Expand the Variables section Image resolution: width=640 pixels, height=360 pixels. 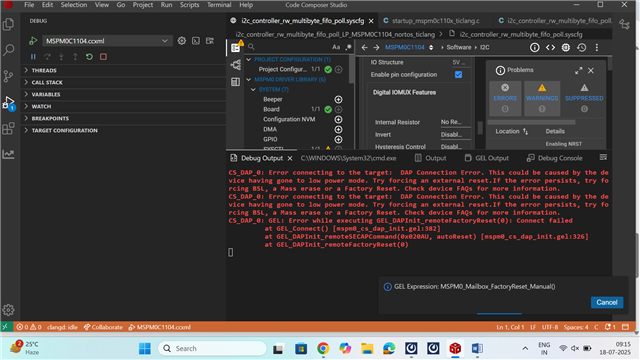click(123, 94)
